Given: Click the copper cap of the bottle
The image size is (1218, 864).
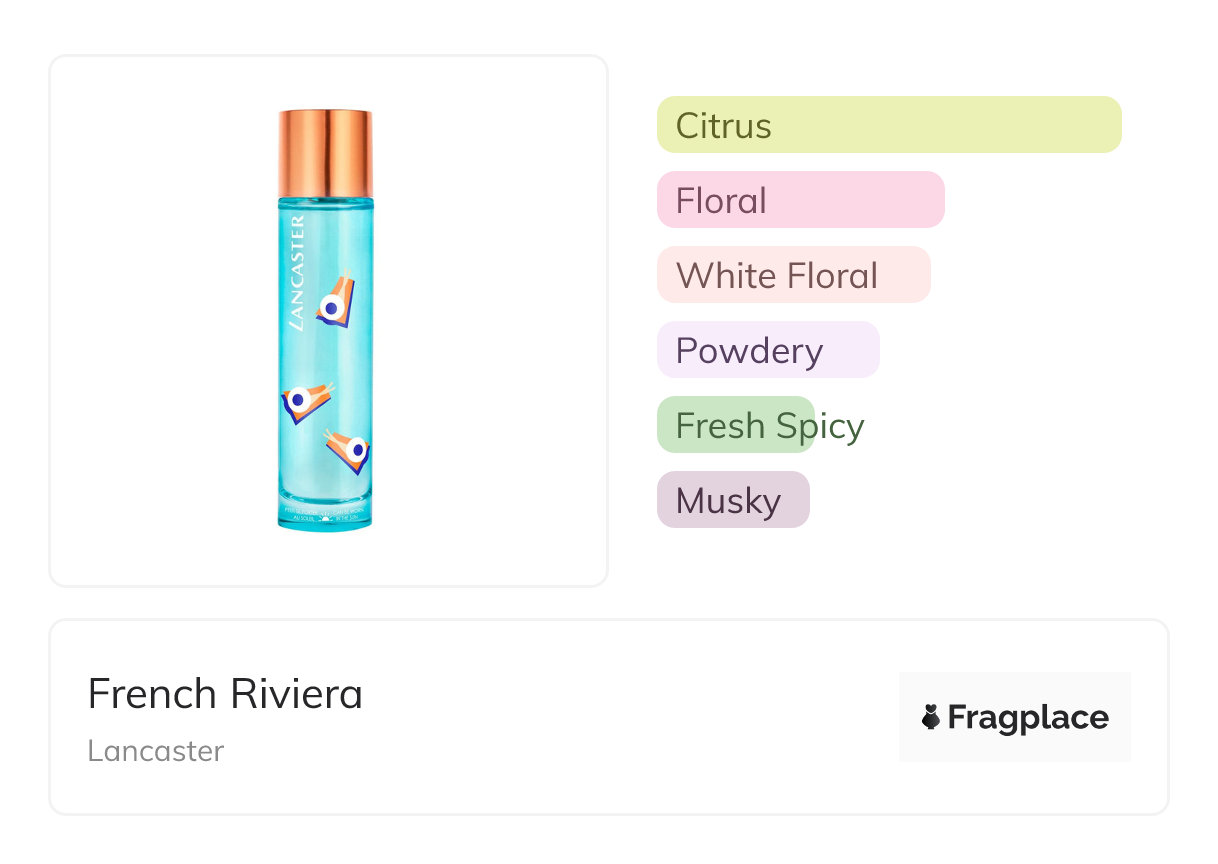Looking at the screenshot, I should click(326, 153).
